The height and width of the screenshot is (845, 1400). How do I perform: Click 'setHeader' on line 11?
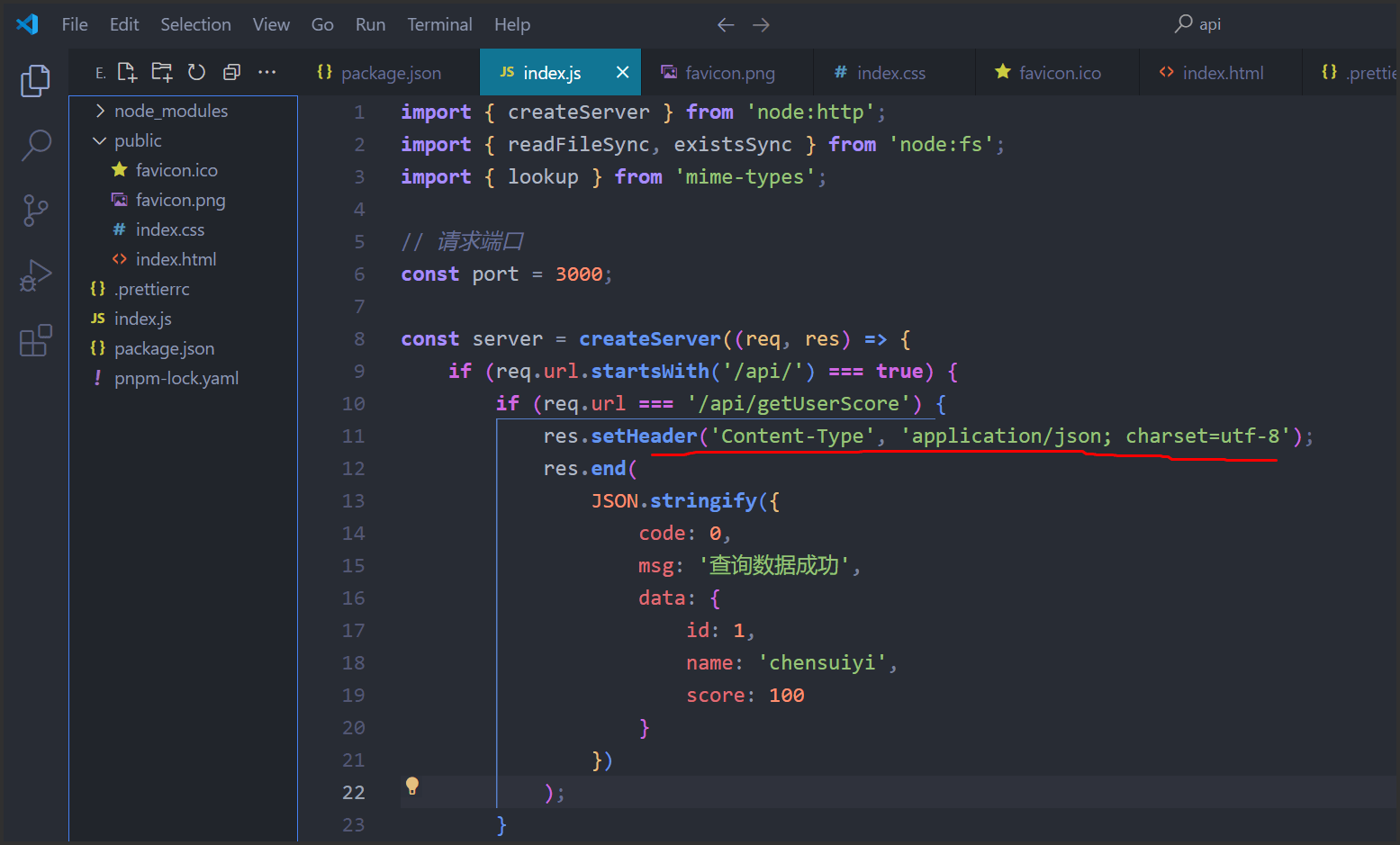(644, 436)
